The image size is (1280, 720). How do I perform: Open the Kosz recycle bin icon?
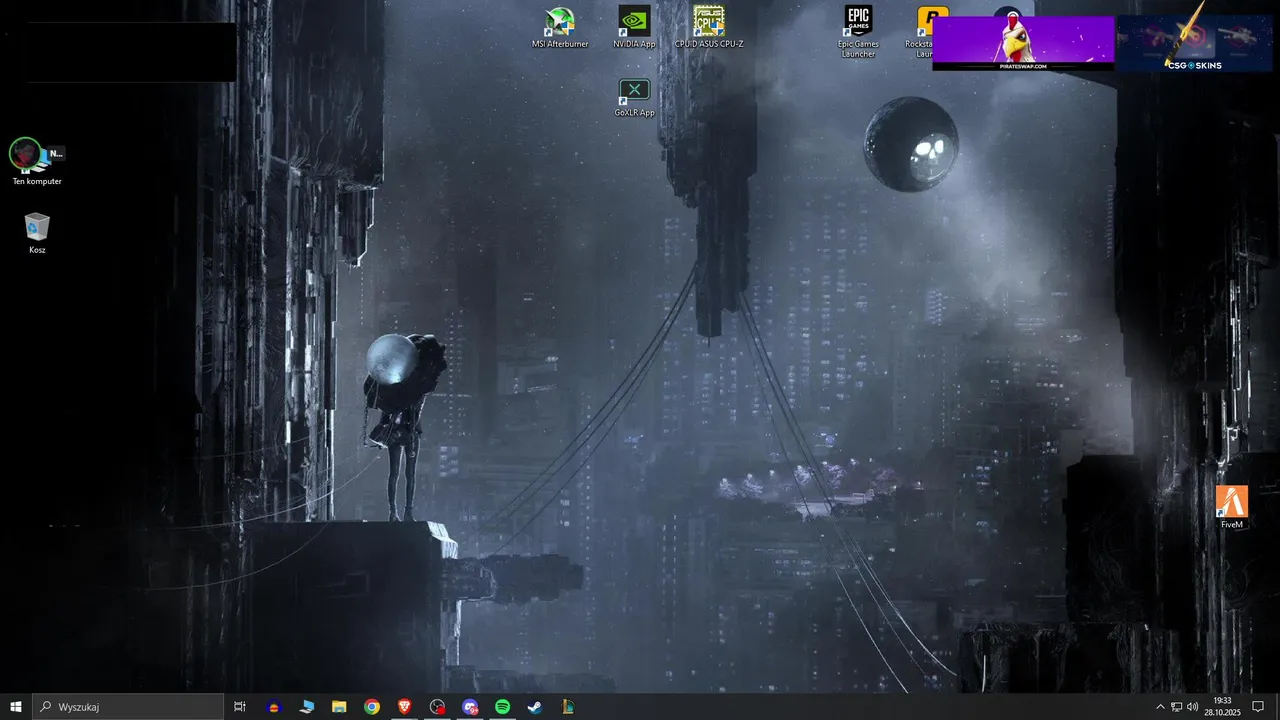[x=37, y=233]
